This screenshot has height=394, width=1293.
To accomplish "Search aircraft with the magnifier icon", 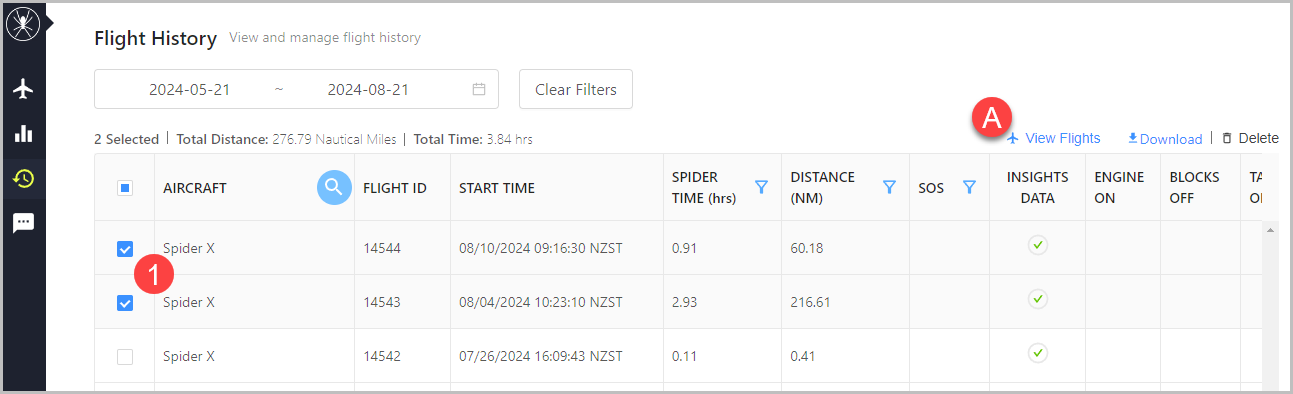I will (334, 186).
